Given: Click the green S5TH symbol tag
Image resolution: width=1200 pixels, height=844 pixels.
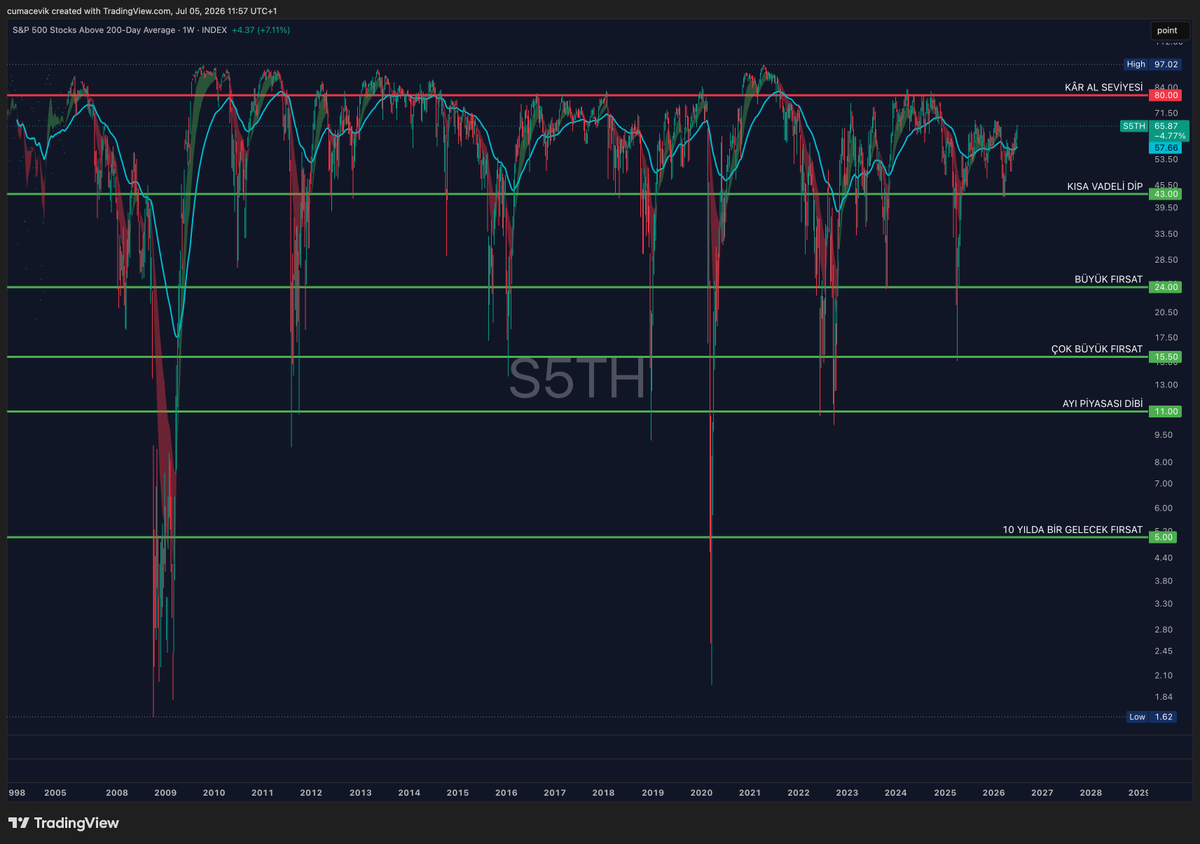Looking at the screenshot, I should tap(1133, 126).
